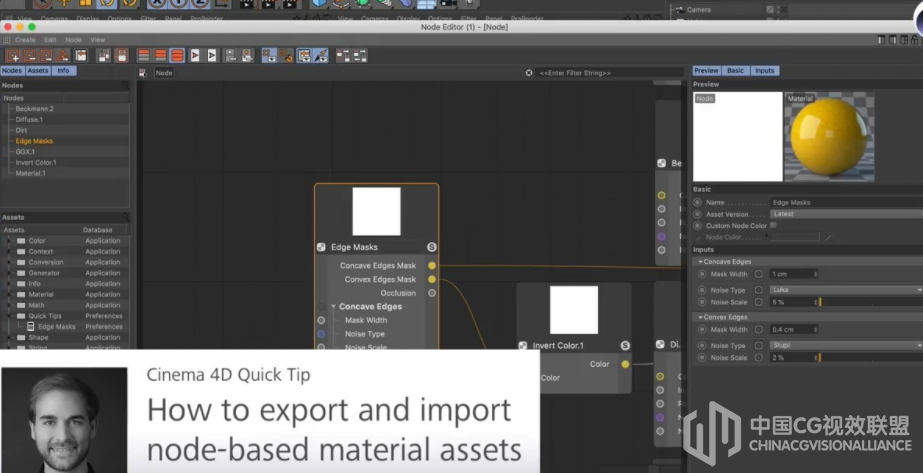Expand the Math folder in Assets list
The width and height of the screenshot is (923, 473).
(x=8, y=305)
